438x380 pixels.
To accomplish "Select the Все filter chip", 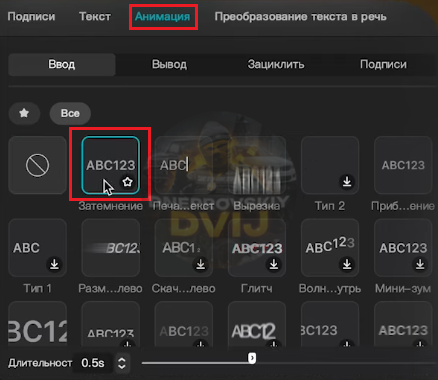I will (70, 113).
